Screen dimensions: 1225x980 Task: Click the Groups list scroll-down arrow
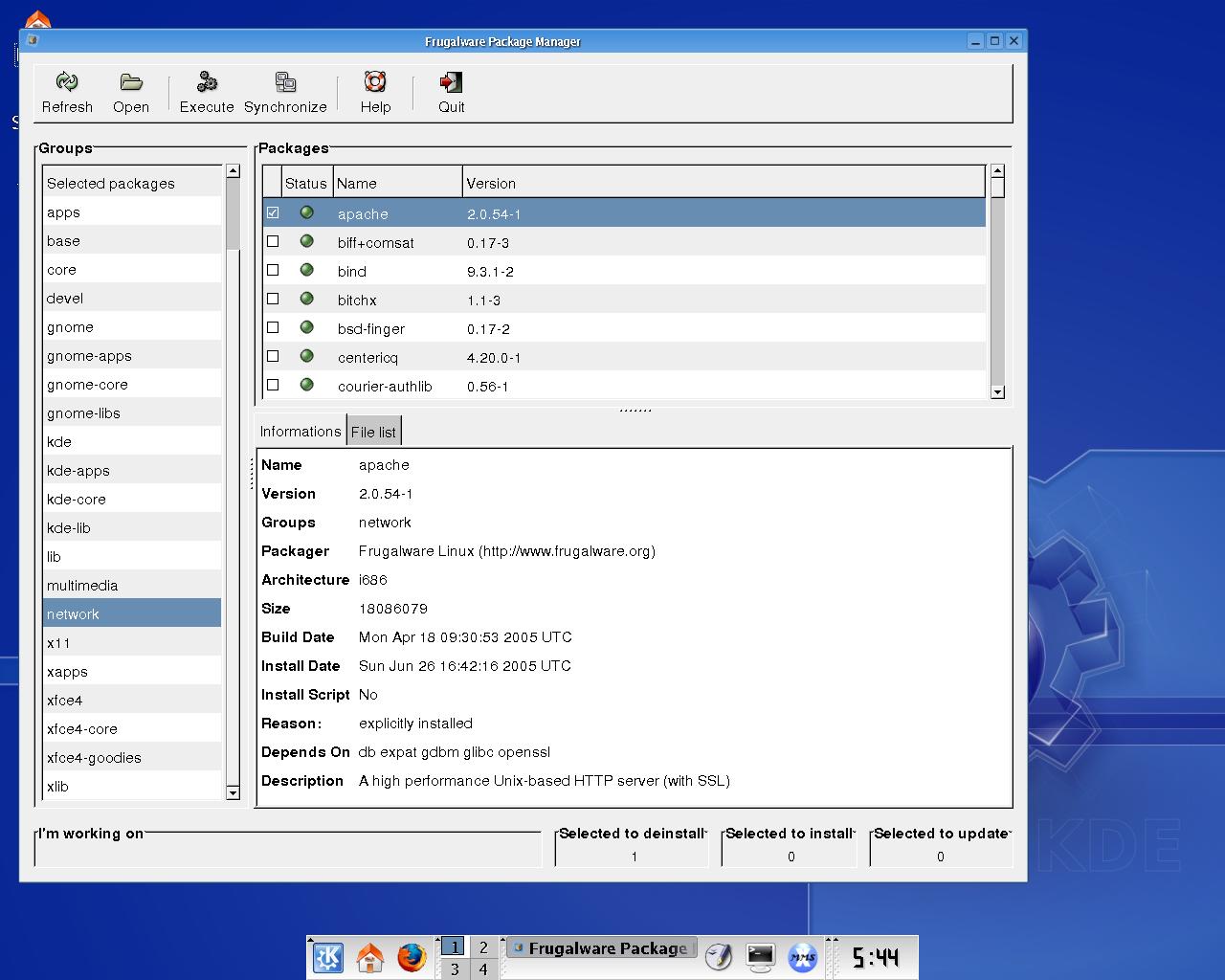tap(233, 792)
